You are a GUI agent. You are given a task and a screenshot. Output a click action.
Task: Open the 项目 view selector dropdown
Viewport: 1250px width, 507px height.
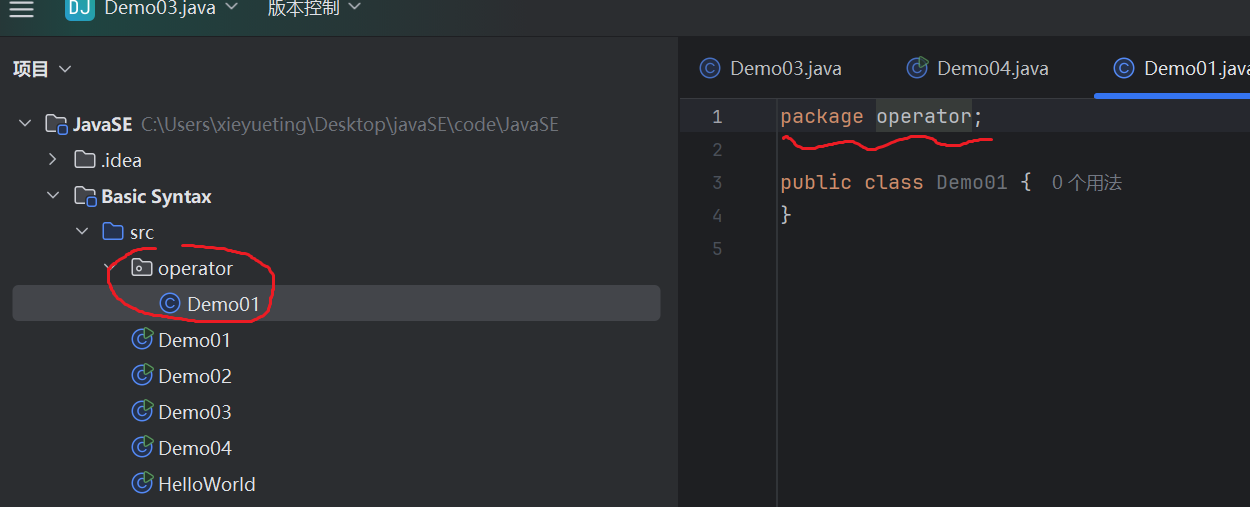(42, 69)
